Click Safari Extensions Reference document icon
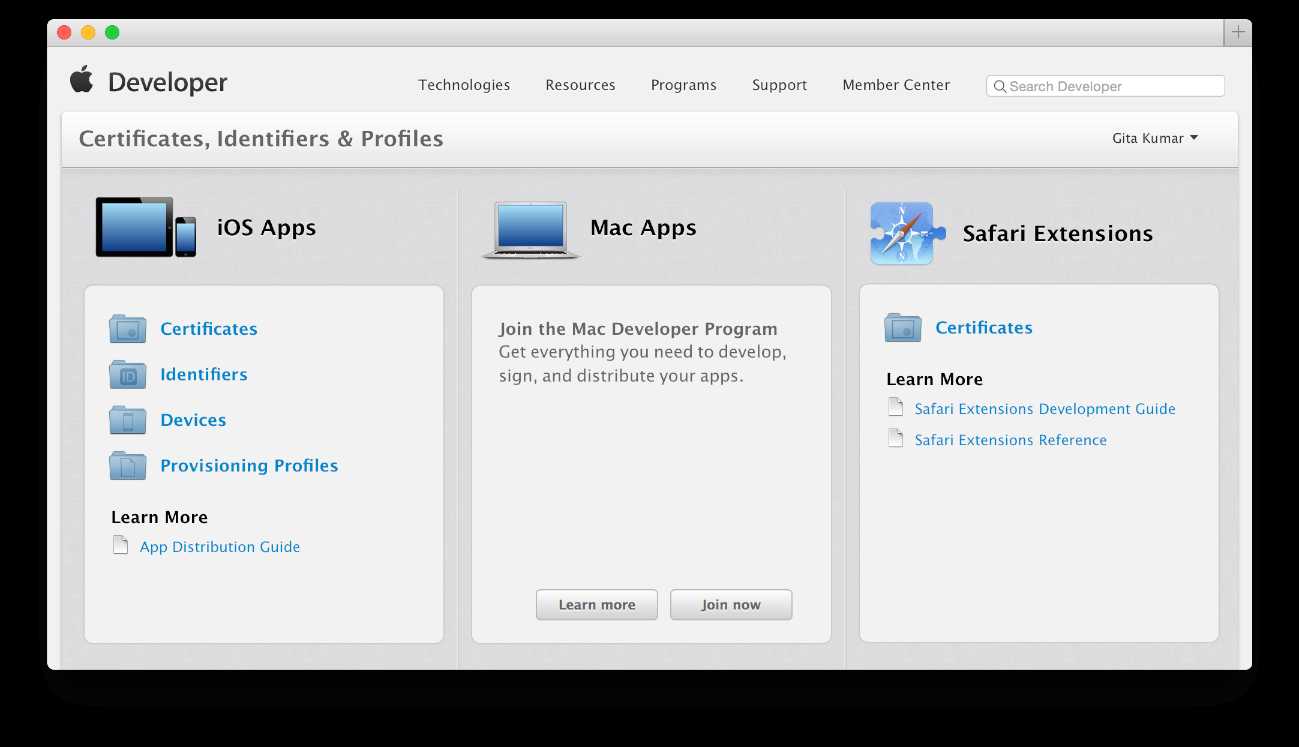The image size is (1299, 747). (896, 439)
